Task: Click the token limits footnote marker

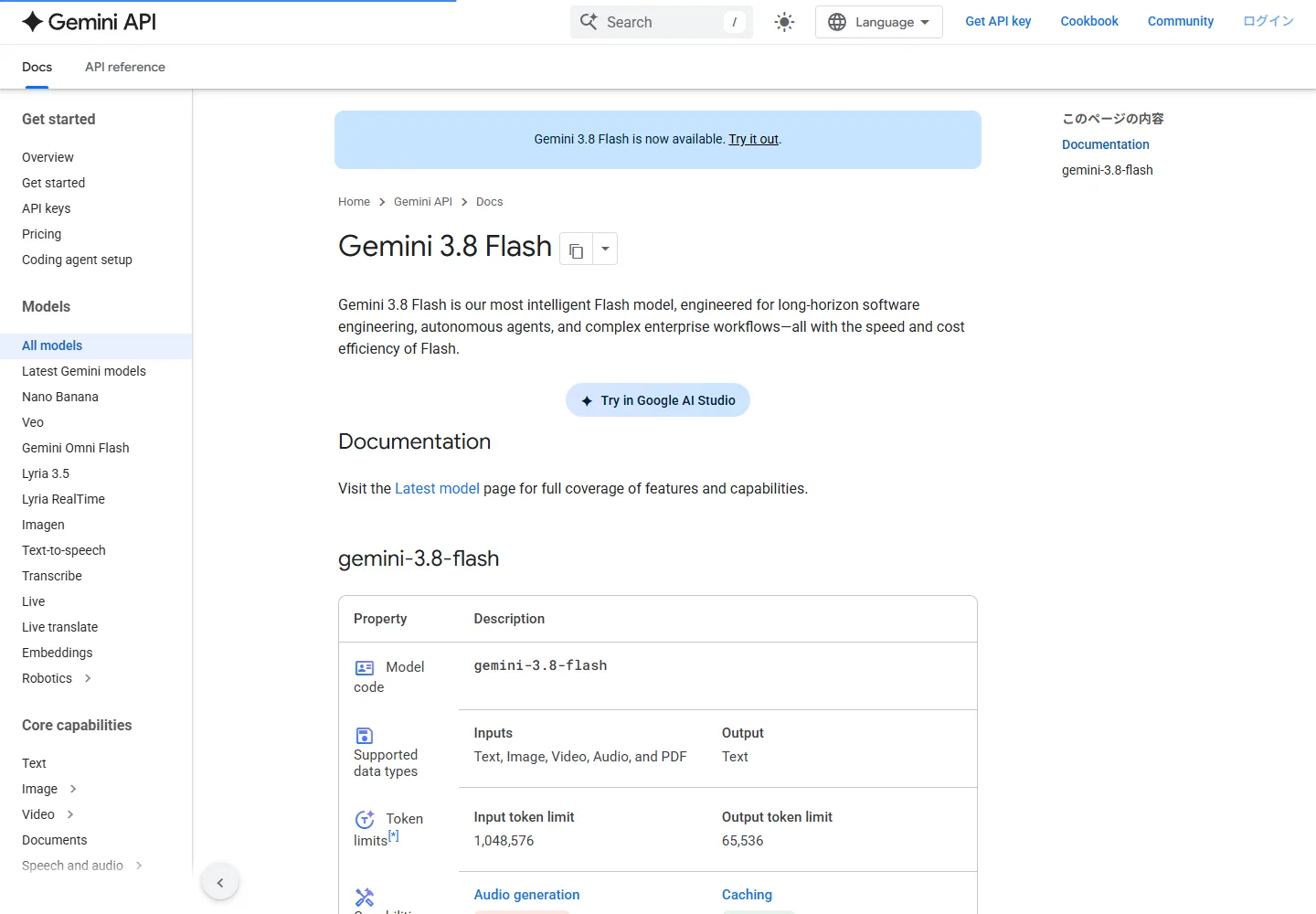Action: (394, 835)
